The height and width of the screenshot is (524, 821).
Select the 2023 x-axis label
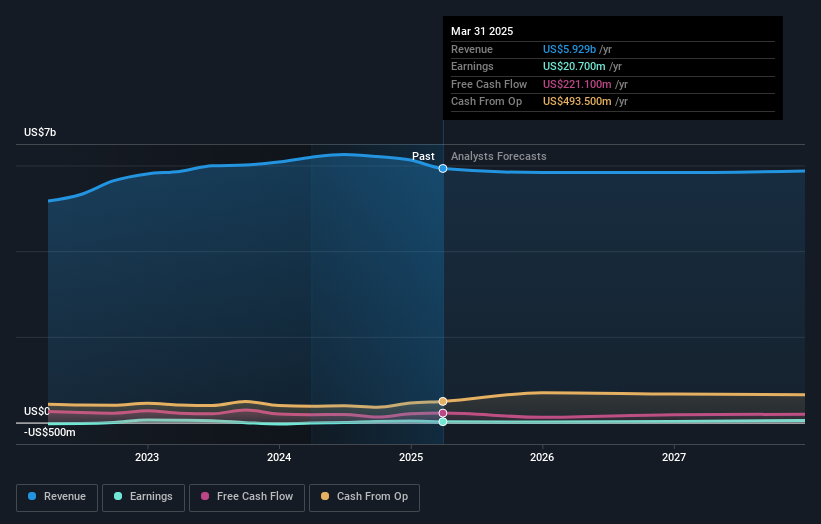coord(147,457)
